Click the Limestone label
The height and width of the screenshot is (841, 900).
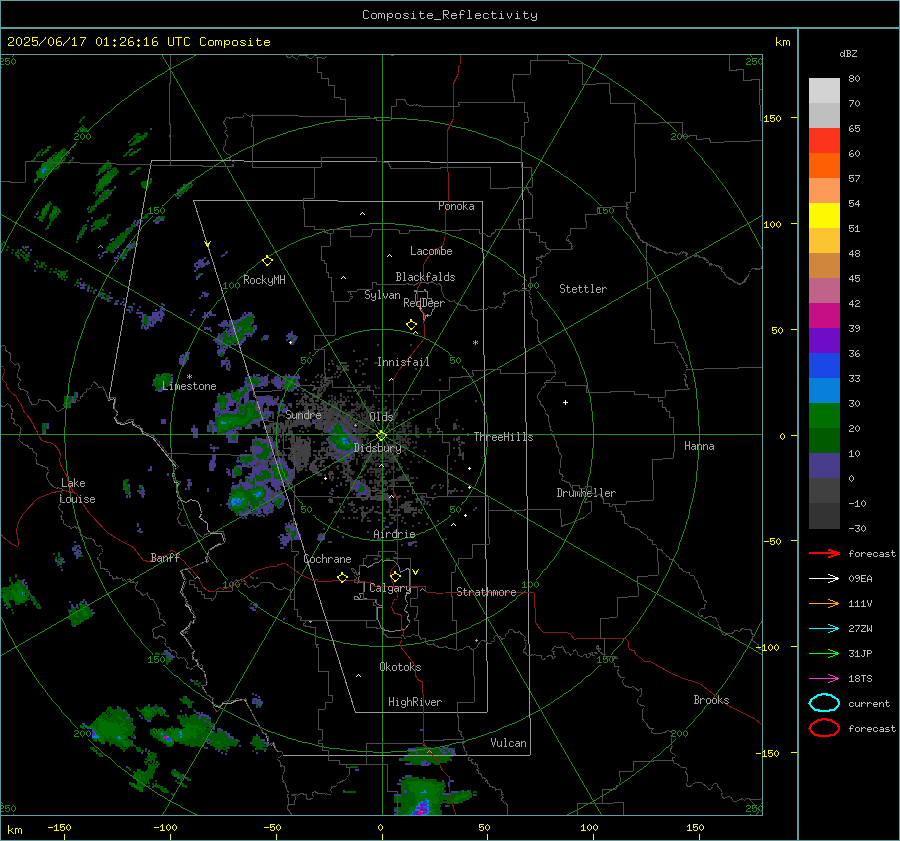189,386
